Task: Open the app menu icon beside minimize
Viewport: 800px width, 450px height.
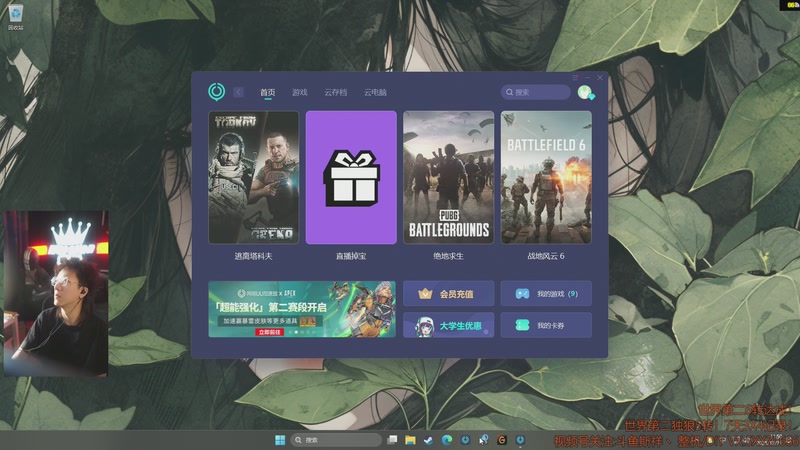Action: (x=575, y=78)
